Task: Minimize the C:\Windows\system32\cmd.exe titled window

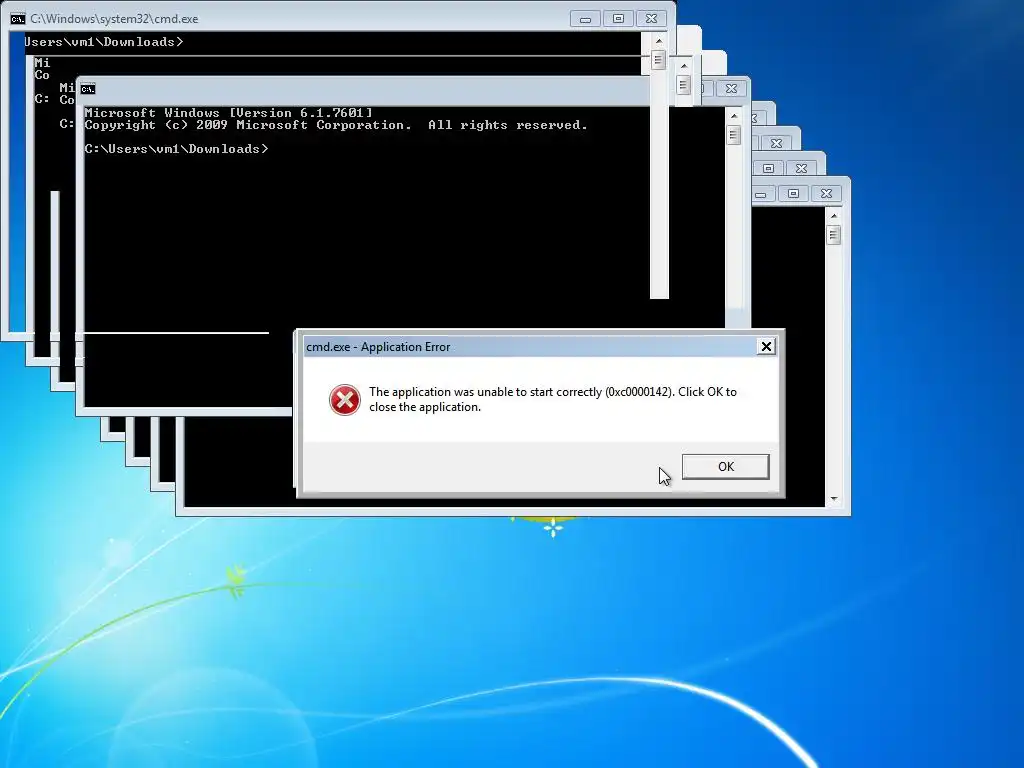Action: 585,19
